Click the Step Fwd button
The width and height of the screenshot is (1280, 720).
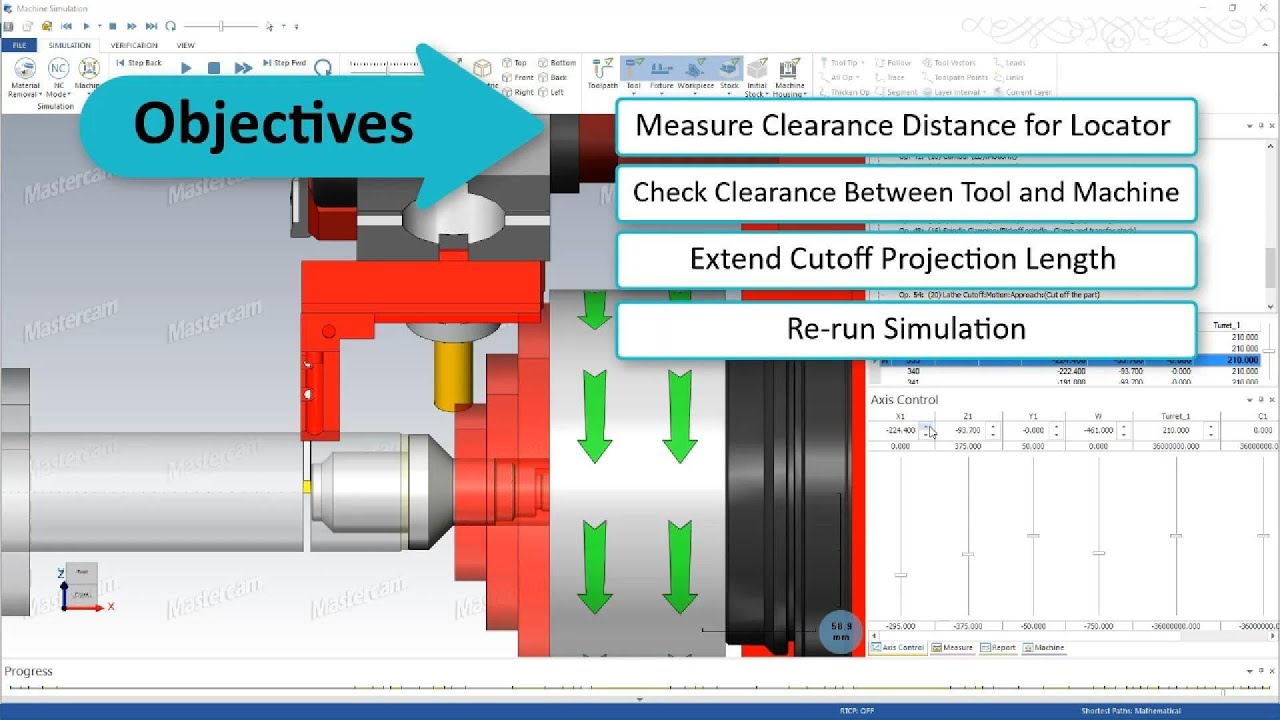285,63
